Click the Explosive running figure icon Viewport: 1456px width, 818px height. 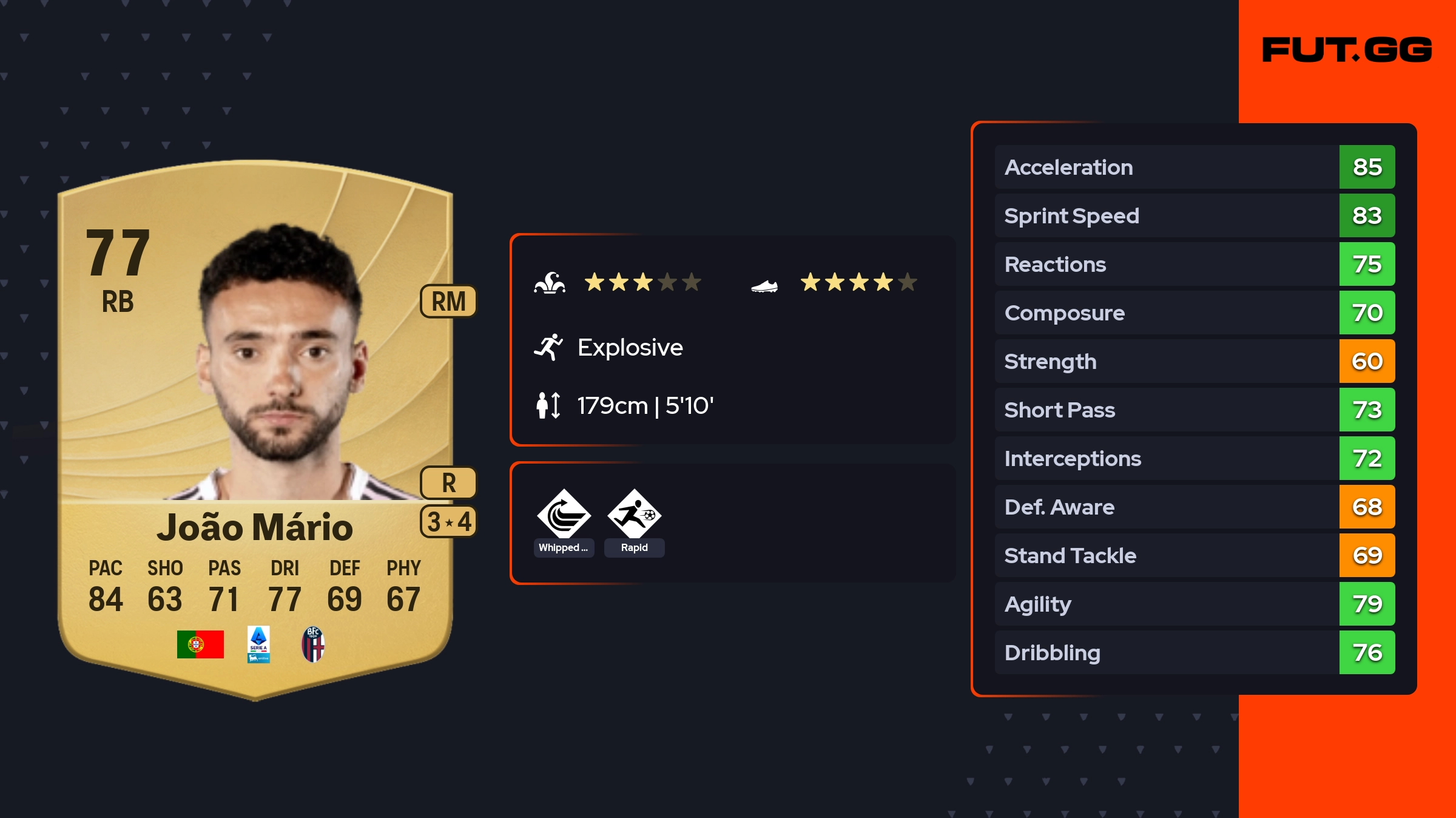(x=548, y=347)
